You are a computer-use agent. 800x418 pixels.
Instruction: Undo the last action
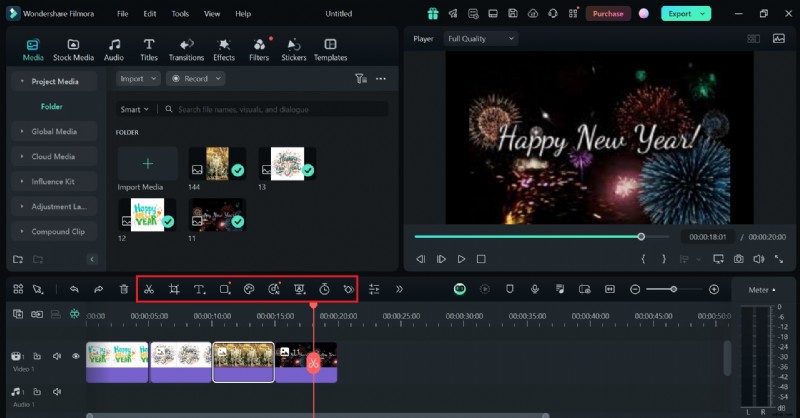coord(74,289)
